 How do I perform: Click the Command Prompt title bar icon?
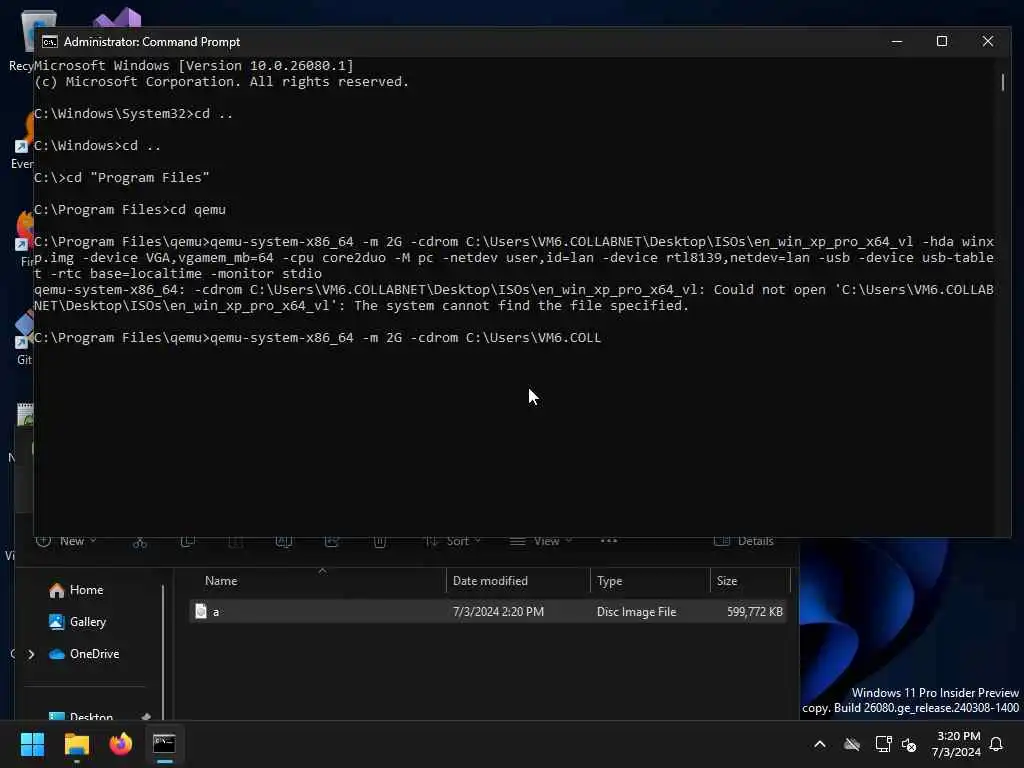(x=50, y=42)
